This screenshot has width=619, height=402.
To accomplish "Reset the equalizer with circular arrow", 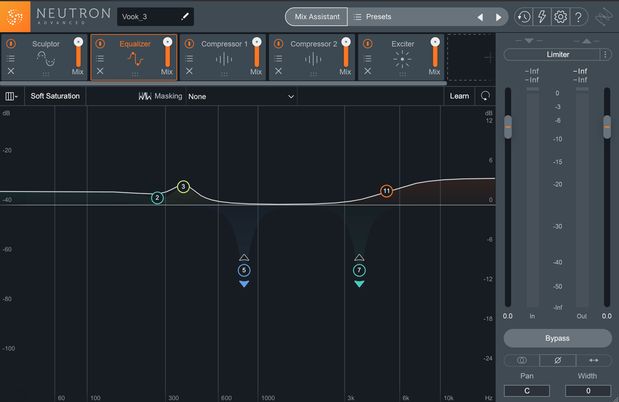I will tap(485, 96).
